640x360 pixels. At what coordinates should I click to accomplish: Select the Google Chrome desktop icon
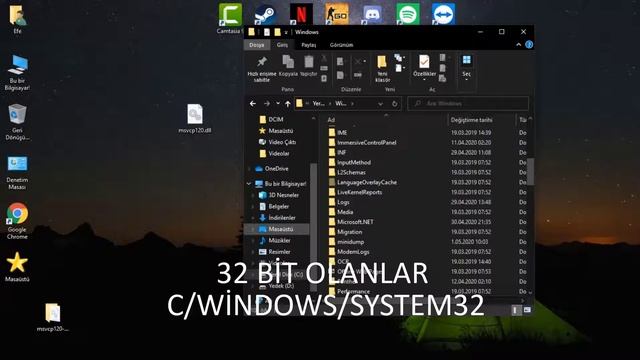pyautogui.click(x=17, y=221)
